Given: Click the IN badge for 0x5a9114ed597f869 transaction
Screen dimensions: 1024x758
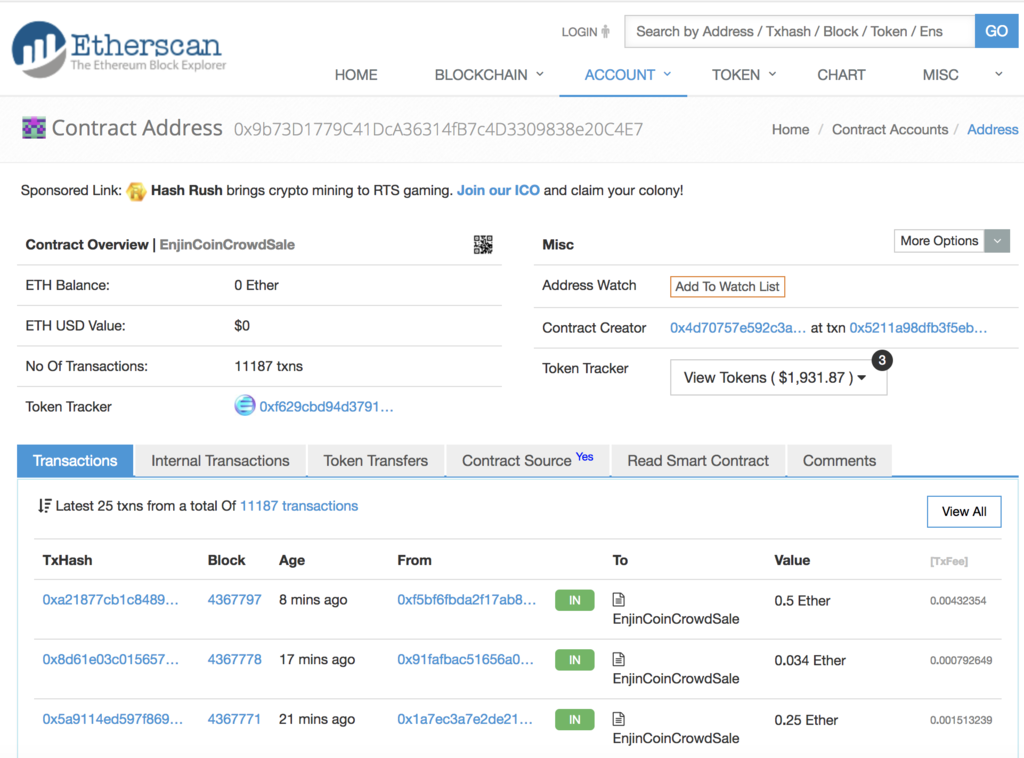Looking at the screenshot, I should [575, 719].
